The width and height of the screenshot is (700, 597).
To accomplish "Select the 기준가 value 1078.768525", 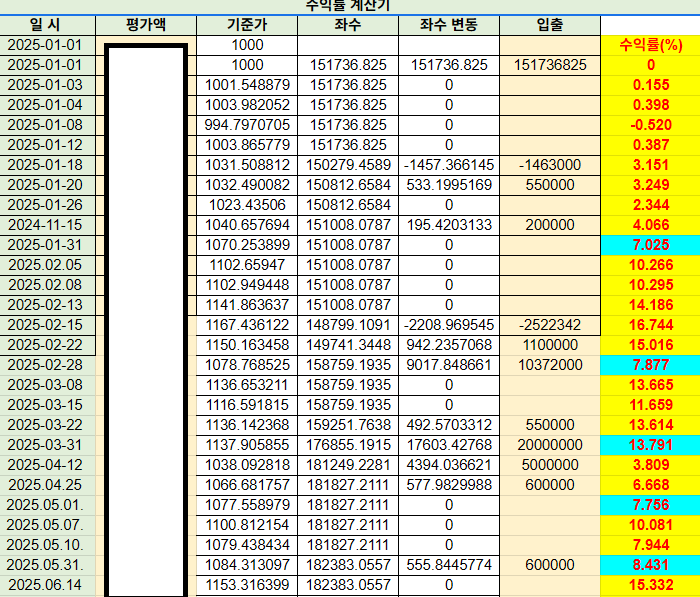I will pyautogui.click(x=247, y=365).
